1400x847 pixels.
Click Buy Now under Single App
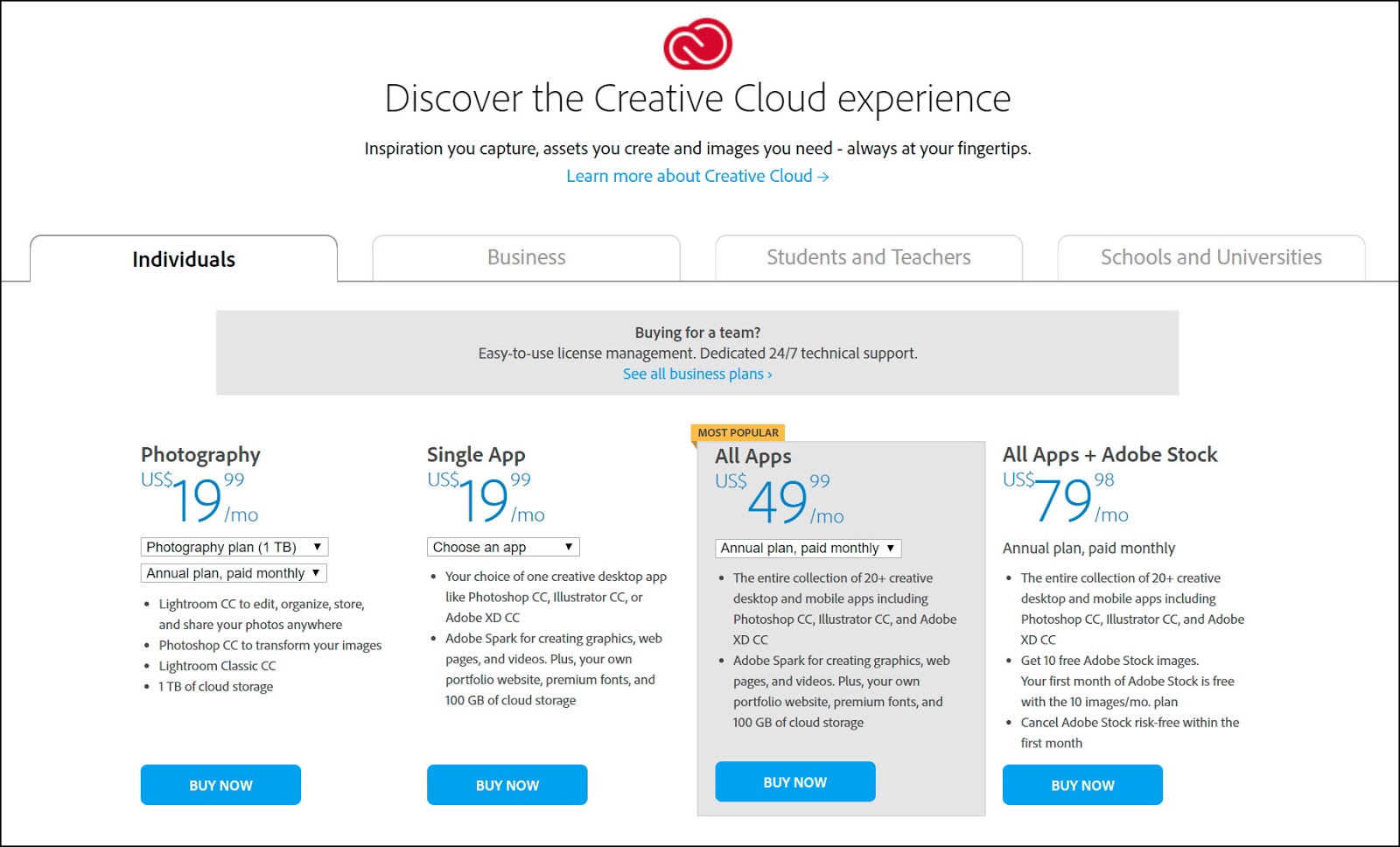click(507, 785)
